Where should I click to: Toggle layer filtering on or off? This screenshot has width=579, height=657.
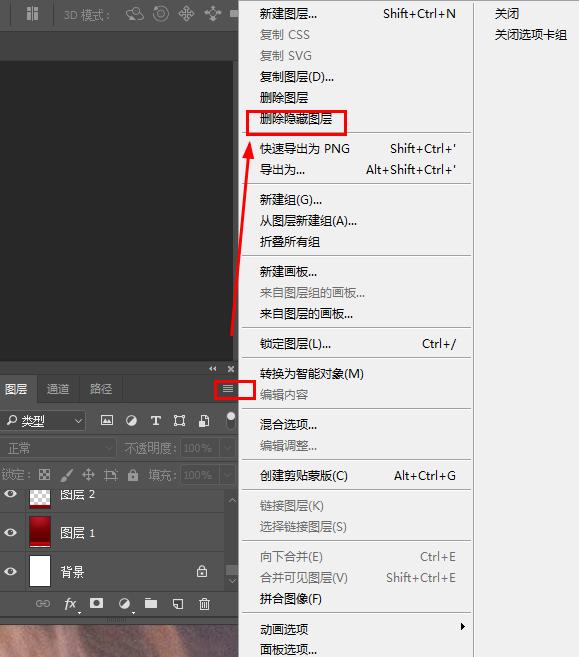[230, 420]
